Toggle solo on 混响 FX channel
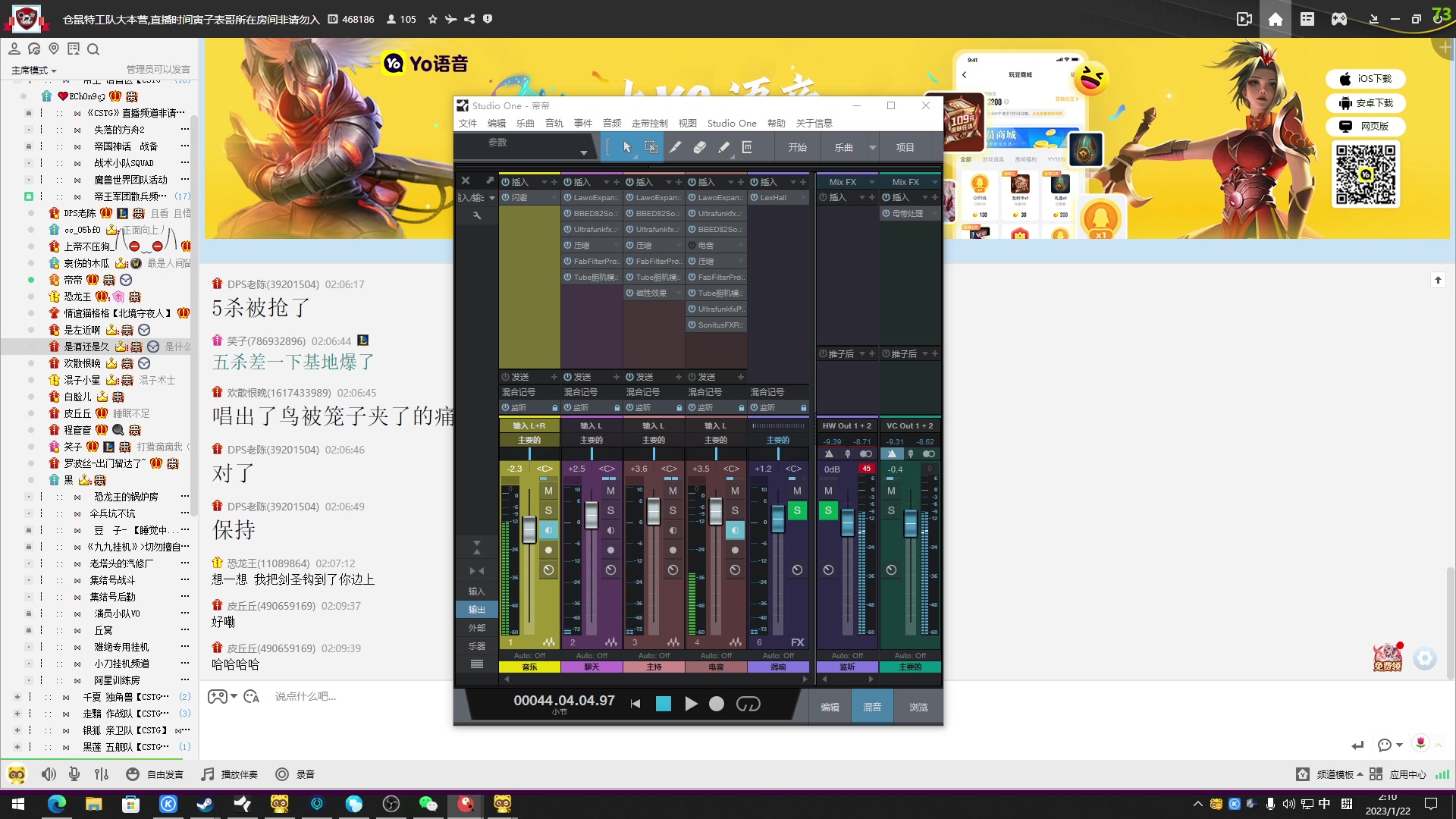The width and height of the screenshot is (1456, 819). click(x=797, y=510)
